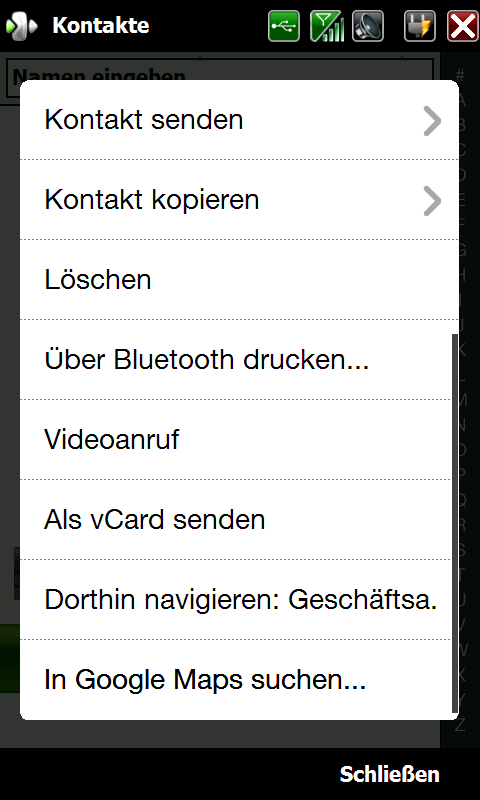Click the menu's vertical scrollbar thumb
The width and height of the screenshot is (480, 800).
tap(455, 524)
